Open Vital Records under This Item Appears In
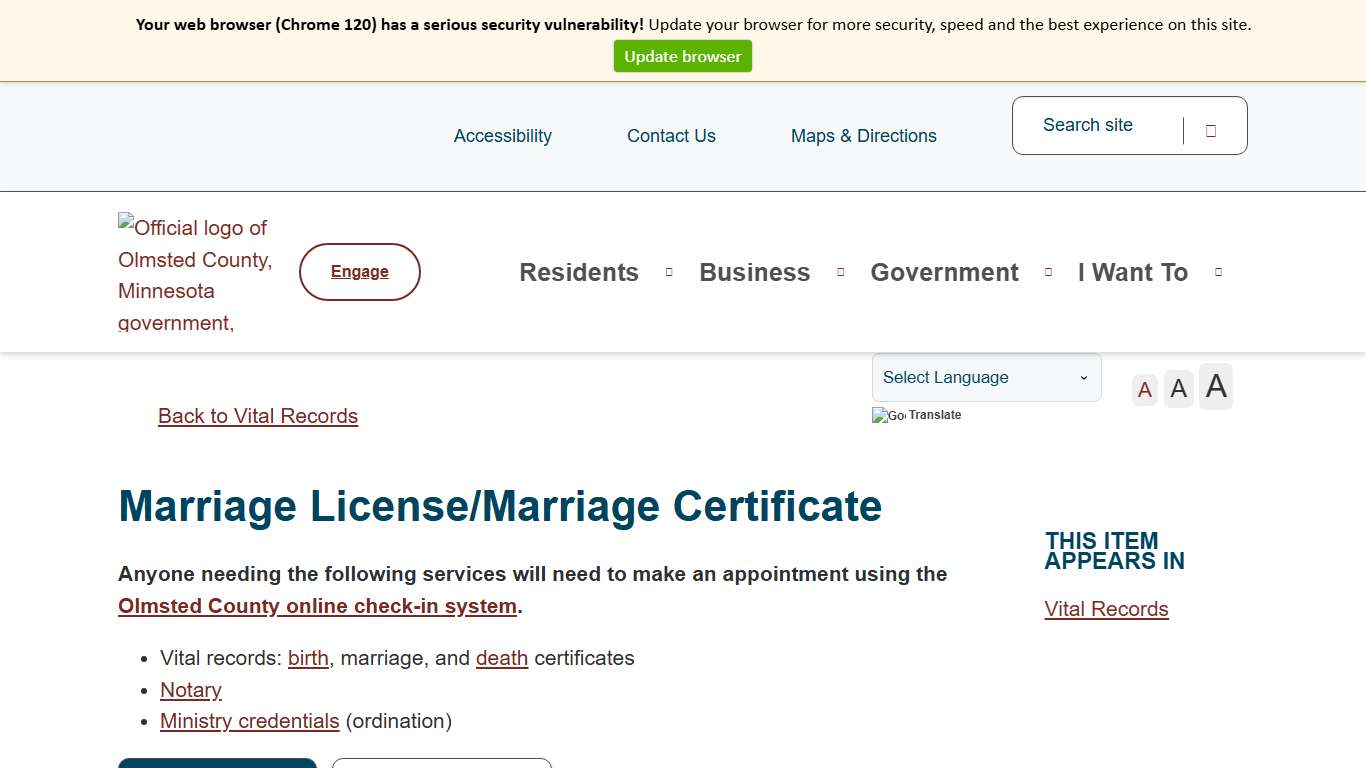Viewport: 1366px width, 768px height. pos(1106,609)
